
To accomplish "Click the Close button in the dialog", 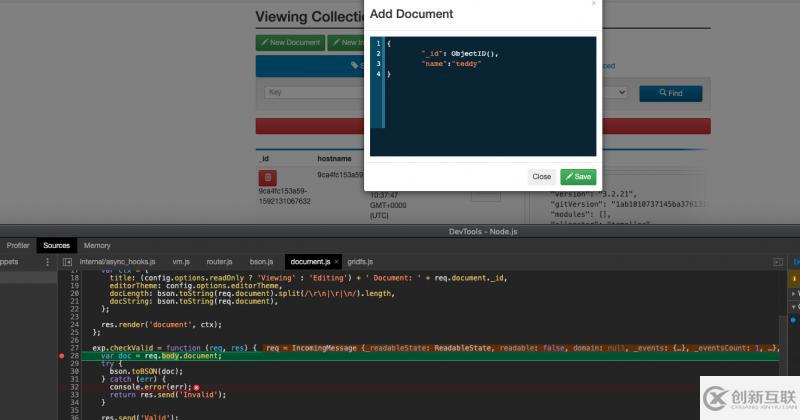I will coord(541,176).
